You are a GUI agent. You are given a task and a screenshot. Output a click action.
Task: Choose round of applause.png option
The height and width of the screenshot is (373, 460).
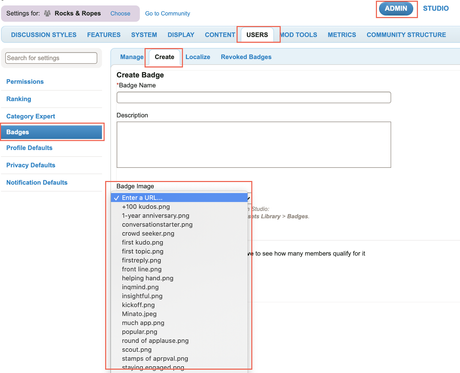(179, 341)
